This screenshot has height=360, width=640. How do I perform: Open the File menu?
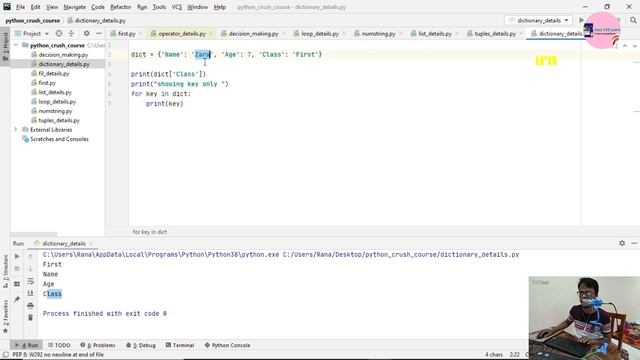[x=20, y=7]
